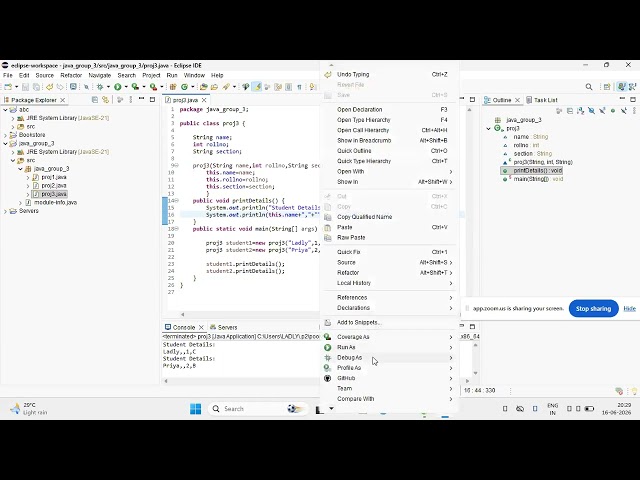Click the ENG IN language indicator
Screen dimensions: 640x480
tap(553, 409)
